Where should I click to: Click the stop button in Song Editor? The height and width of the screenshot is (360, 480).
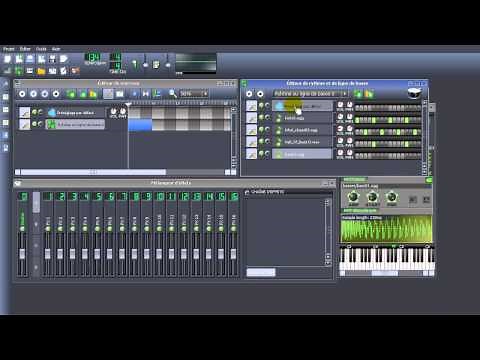[x=56, y=94]
